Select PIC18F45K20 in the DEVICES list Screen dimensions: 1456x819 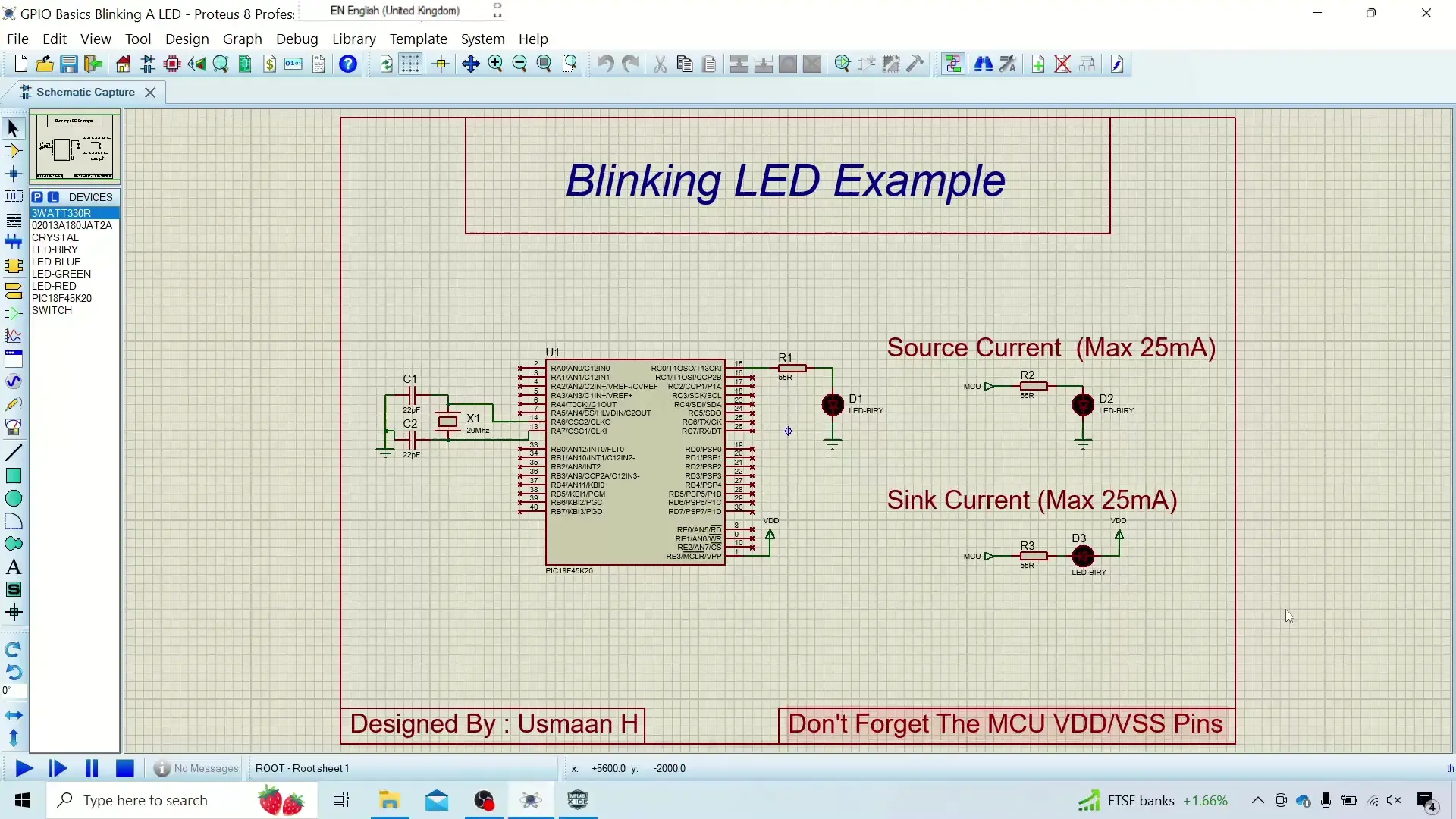[x=61, y=298]
